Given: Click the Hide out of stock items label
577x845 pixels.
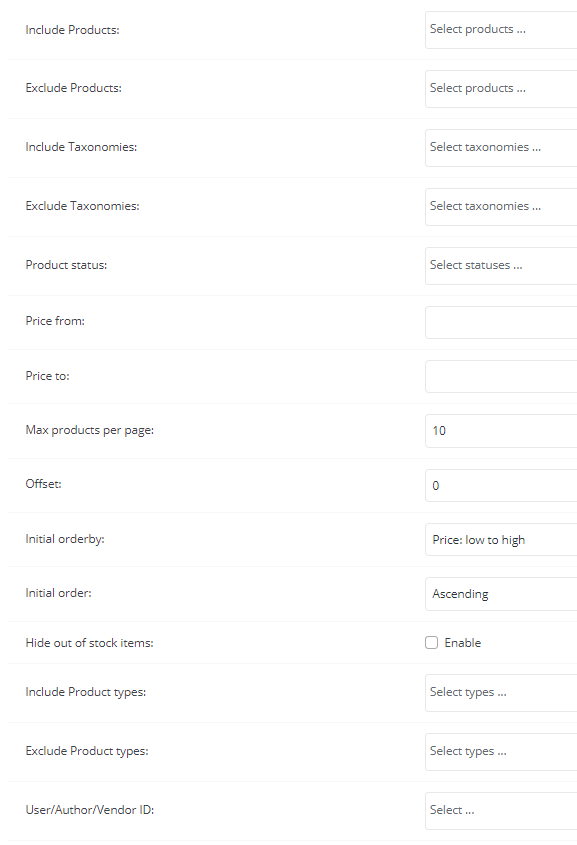Looking at the screenshot, I should point(89,643).
